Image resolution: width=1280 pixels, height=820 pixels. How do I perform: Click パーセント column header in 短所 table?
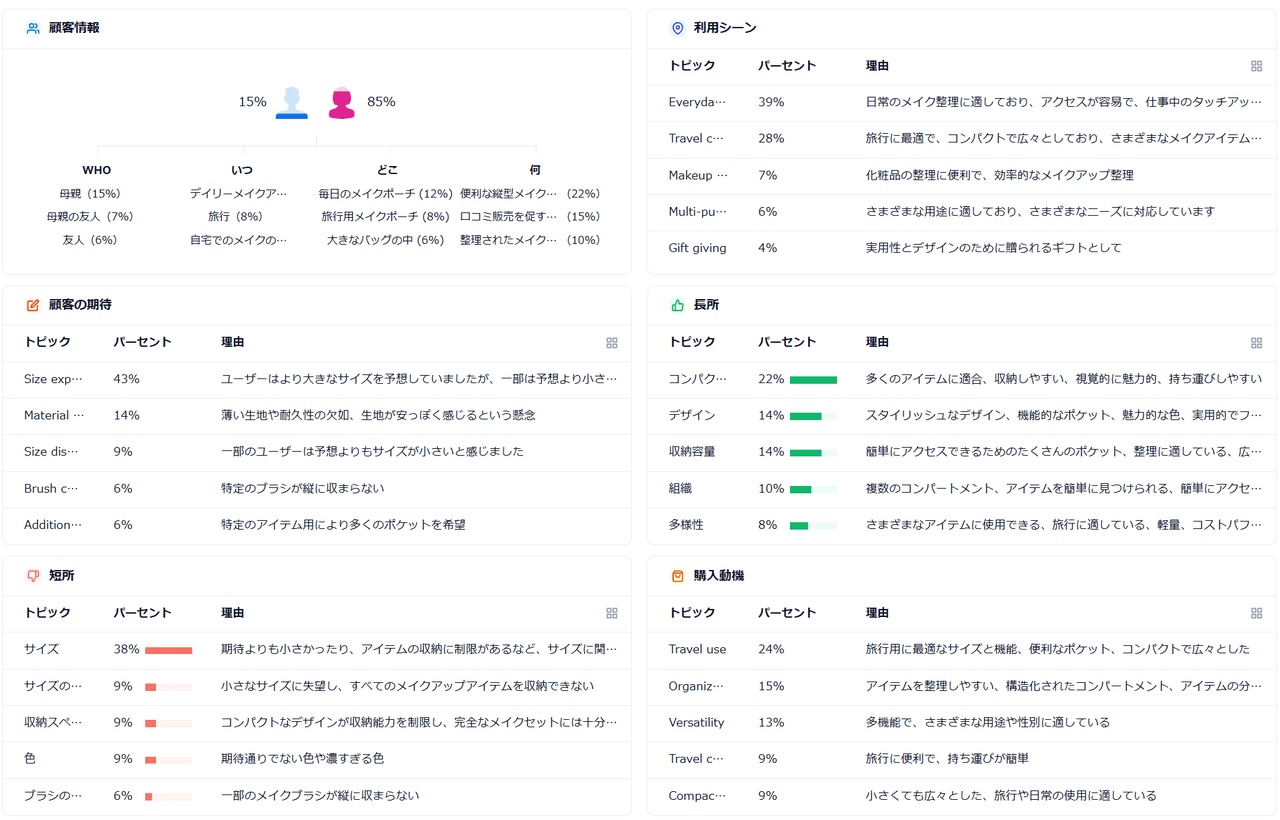[142, 613]
